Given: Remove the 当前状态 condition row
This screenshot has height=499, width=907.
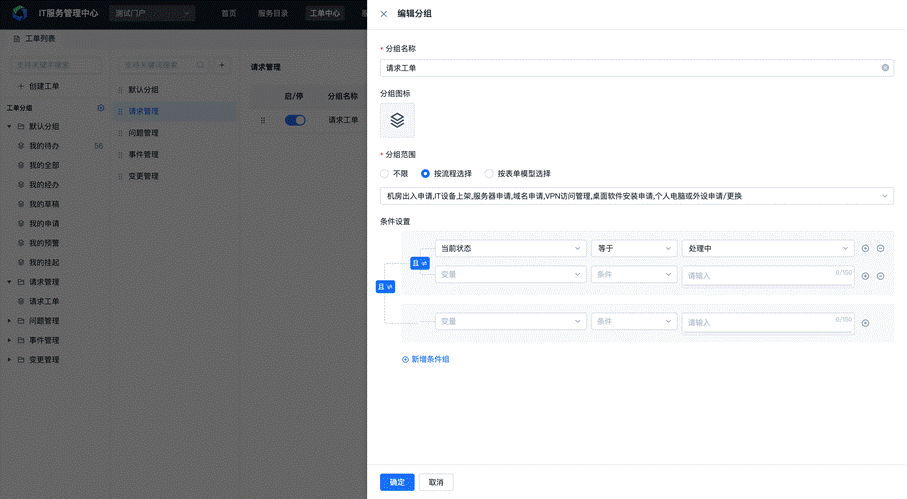Looking at the screenshot, I should coord(880,248).
